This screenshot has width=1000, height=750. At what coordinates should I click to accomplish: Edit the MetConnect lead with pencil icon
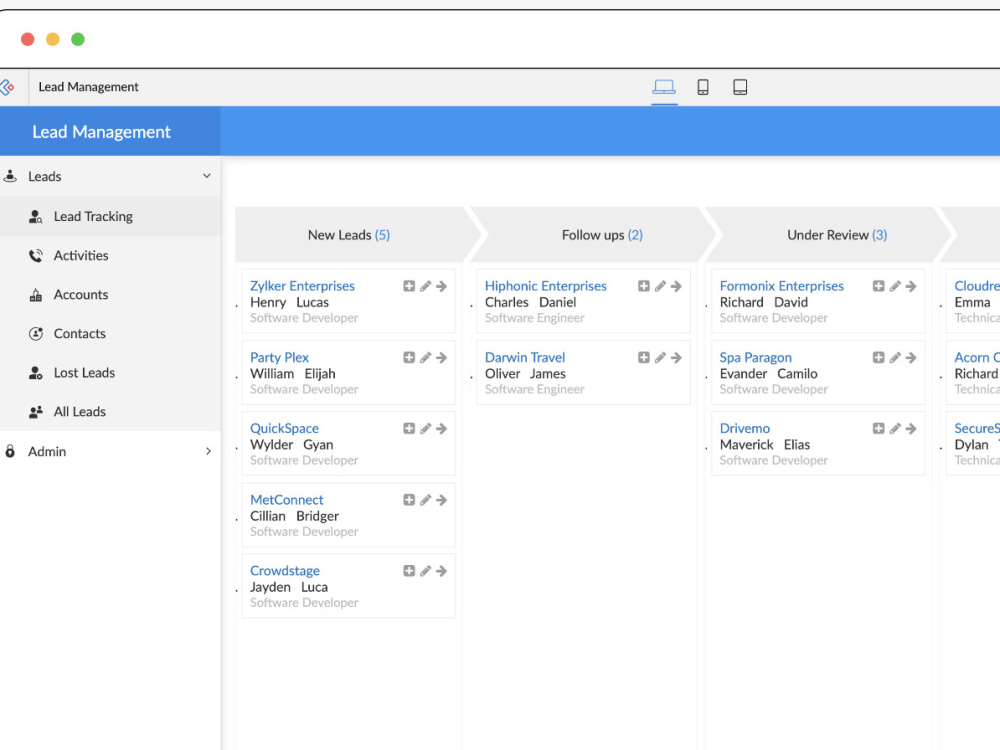[425, 500]
